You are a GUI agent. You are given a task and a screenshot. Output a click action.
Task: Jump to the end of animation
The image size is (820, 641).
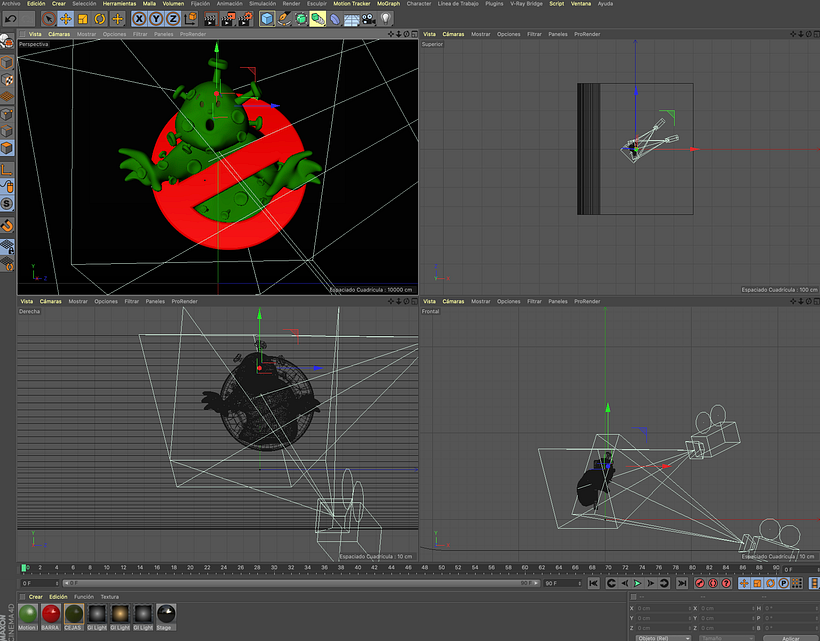(682, 583)
